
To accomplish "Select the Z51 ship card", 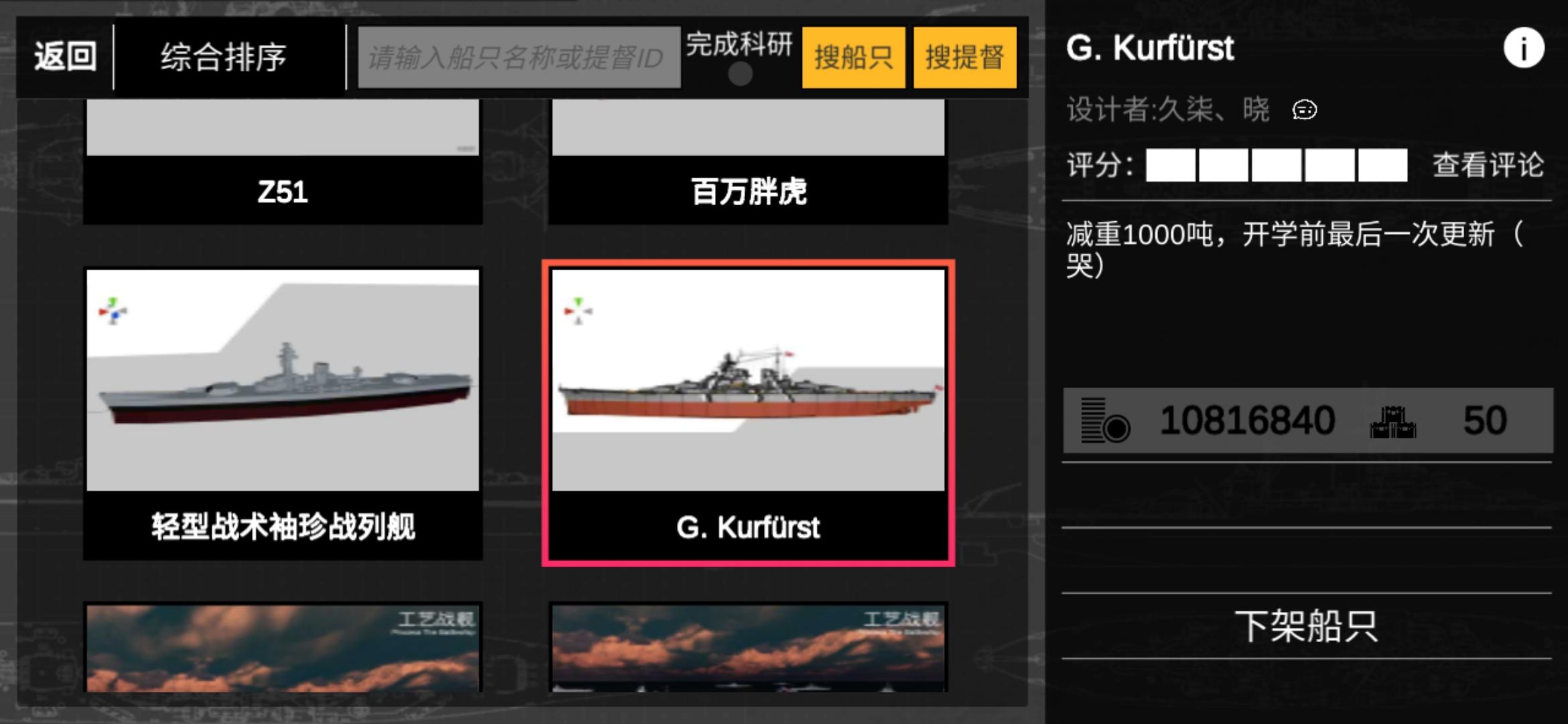I will coord(283,162).
